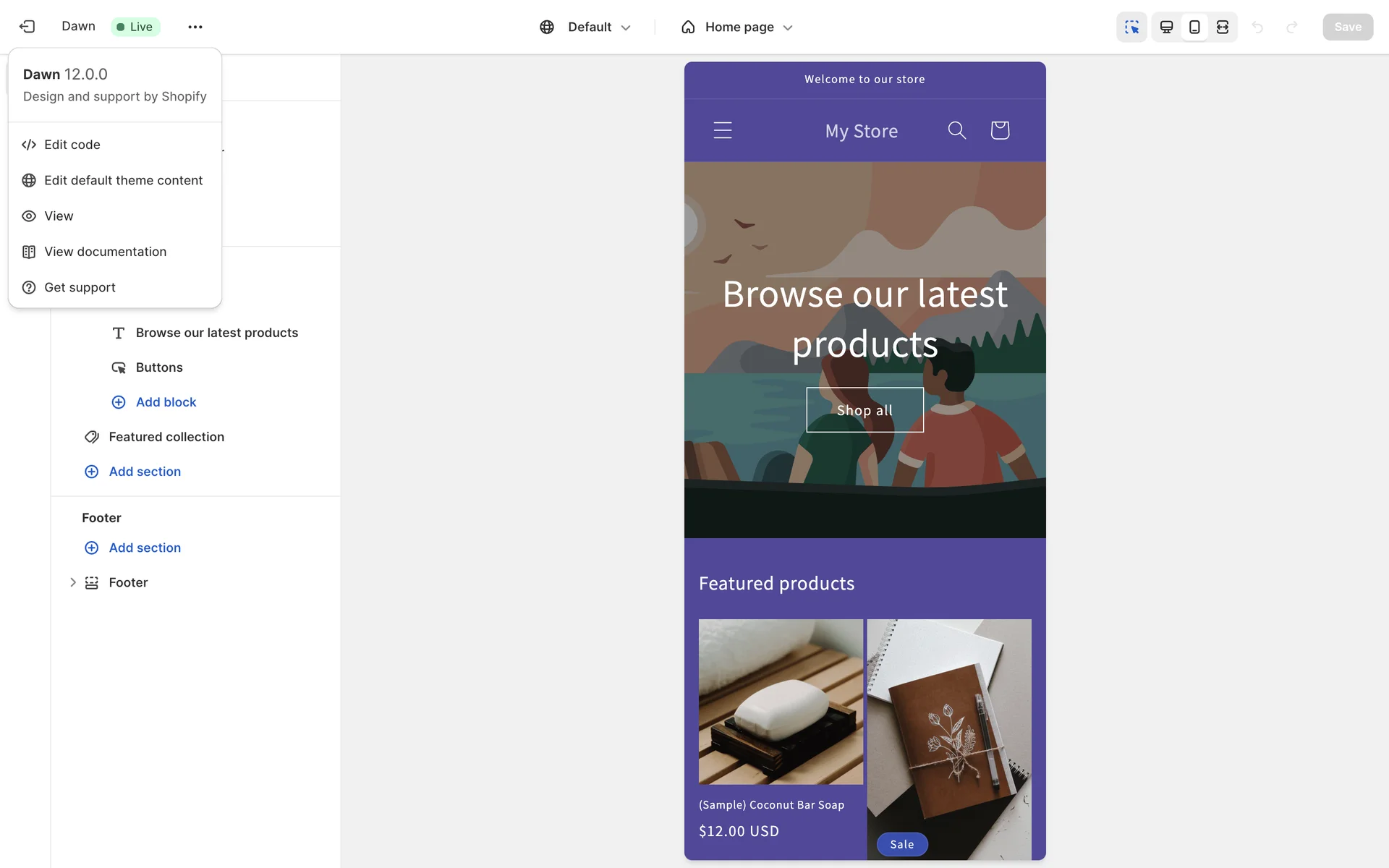Switch to mobile preview mode
1389x868 pixels.
pos(1194,27)
